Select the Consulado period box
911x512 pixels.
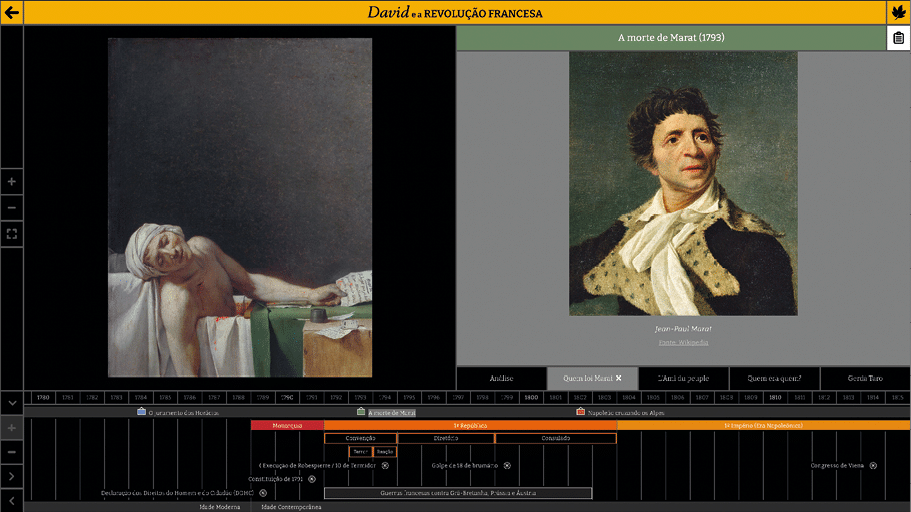555,438
